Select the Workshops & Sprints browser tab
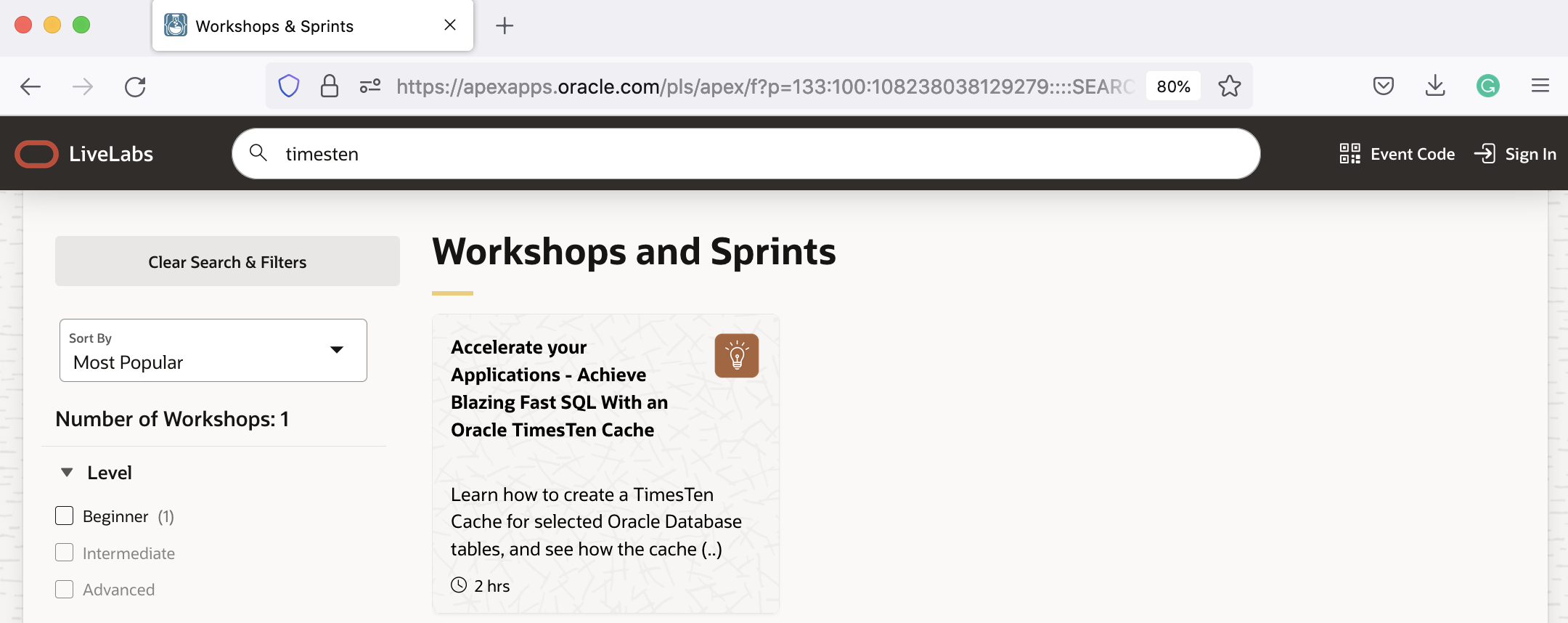The height and width of the screenshot is (623, 1568). click(312, 26)
